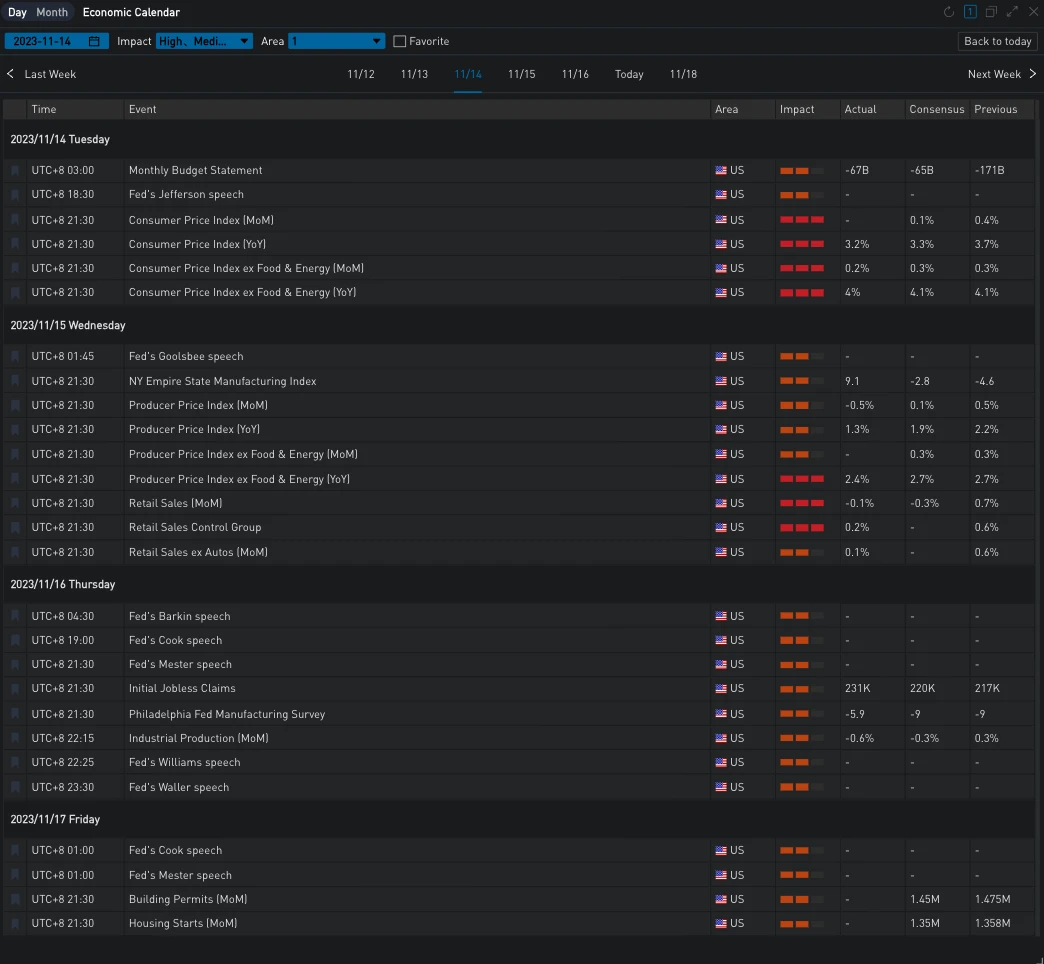Click high impact bar for Retail Sales (MoM)

point(802,503)
